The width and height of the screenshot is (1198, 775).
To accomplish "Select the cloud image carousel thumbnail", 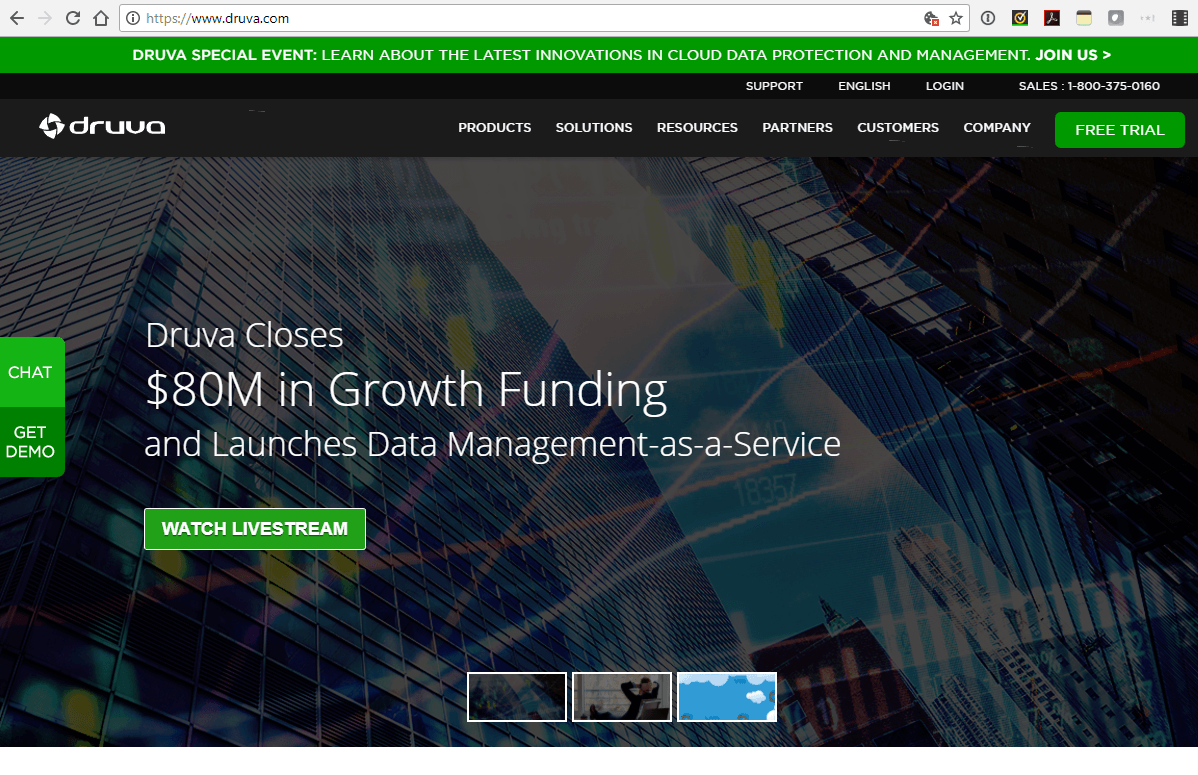I will [x=727, y=696].
